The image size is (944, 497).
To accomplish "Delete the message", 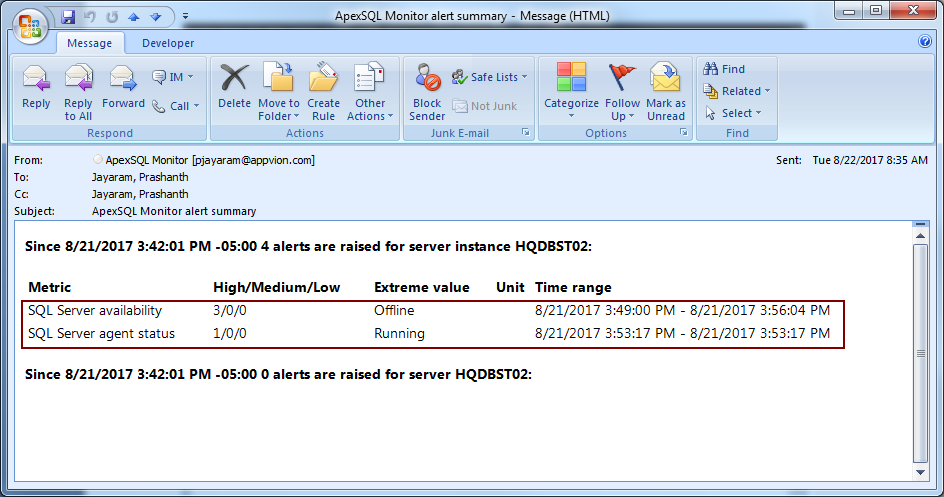I will click(x=234, y=90).
